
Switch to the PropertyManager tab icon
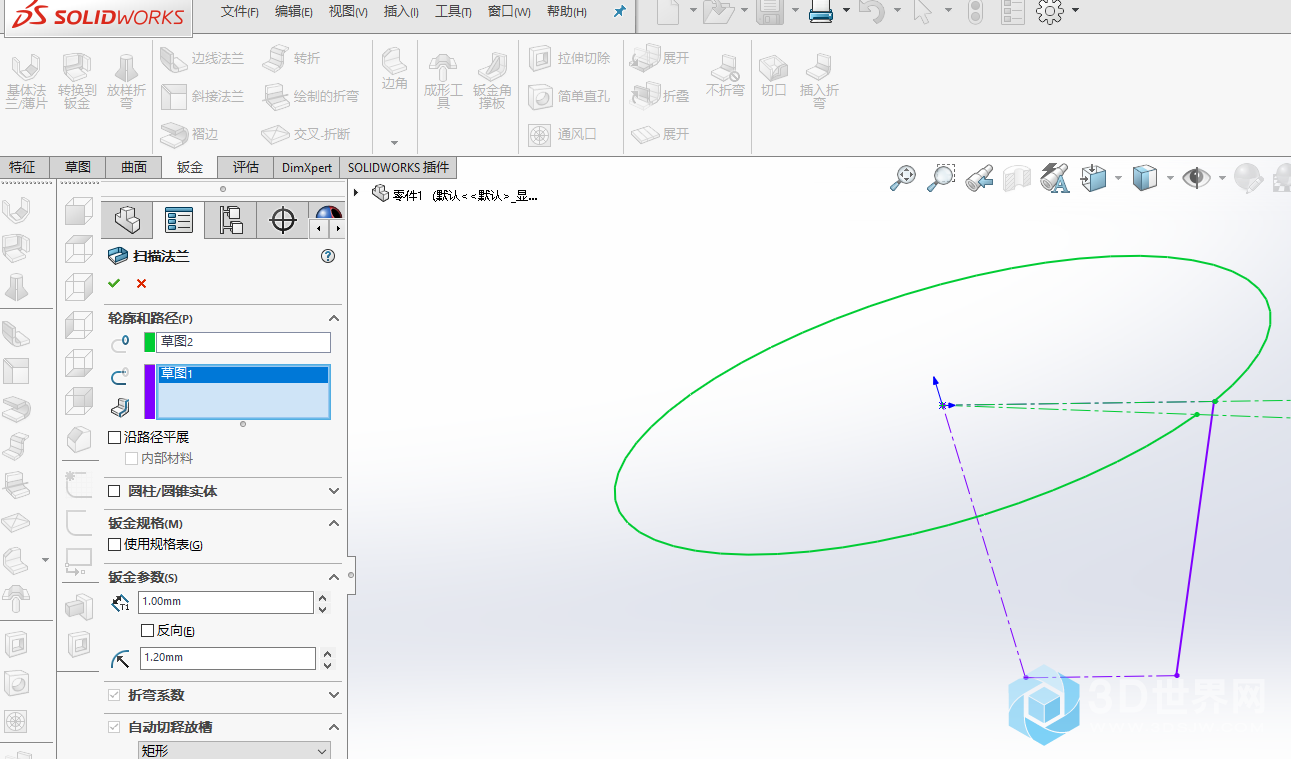tap(178, 220)
